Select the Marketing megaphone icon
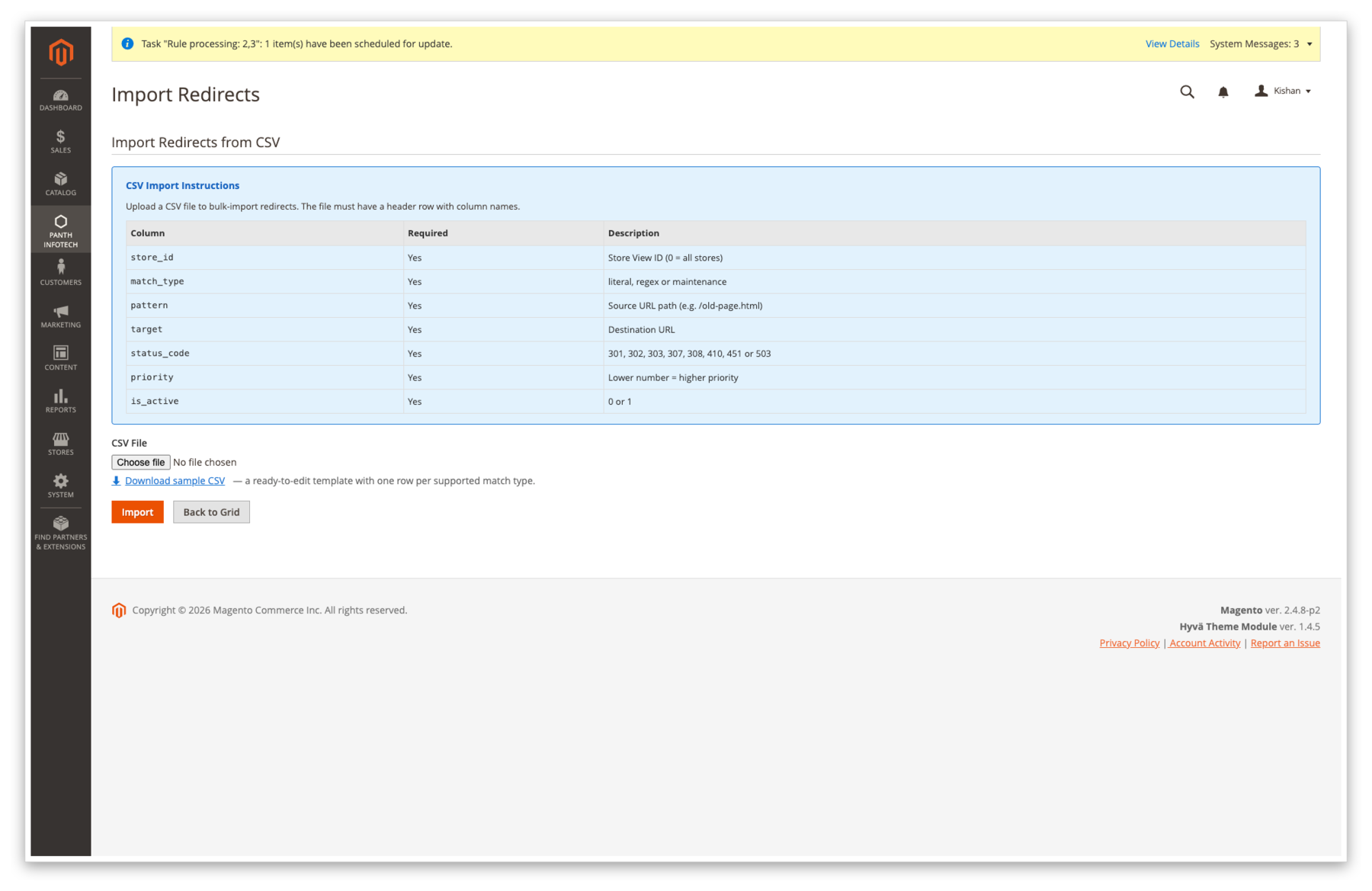Viewport: 1372px width, 891px height. point(60,315)
